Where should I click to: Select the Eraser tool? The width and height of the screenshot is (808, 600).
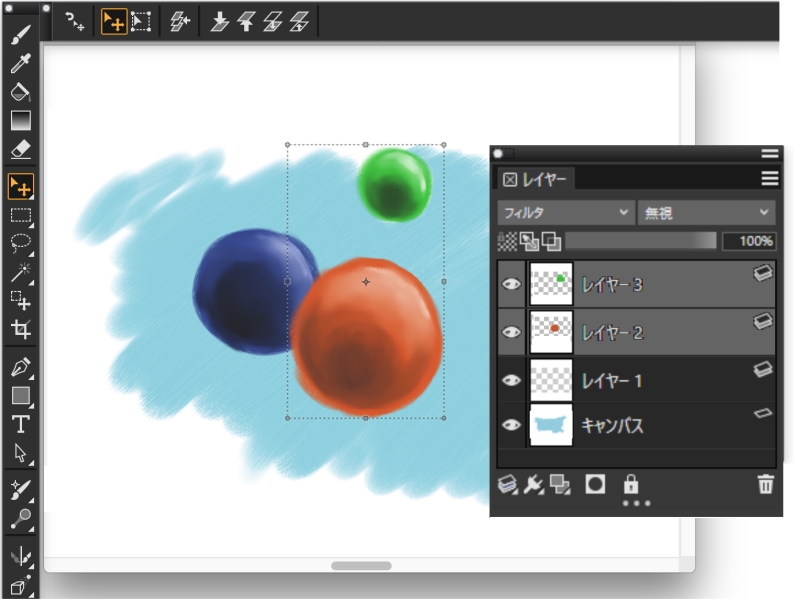coord(20,150)
